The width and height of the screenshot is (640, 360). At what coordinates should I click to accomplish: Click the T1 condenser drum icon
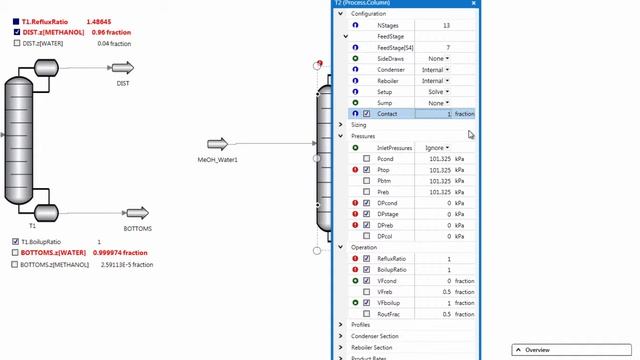tap(46, 68)
